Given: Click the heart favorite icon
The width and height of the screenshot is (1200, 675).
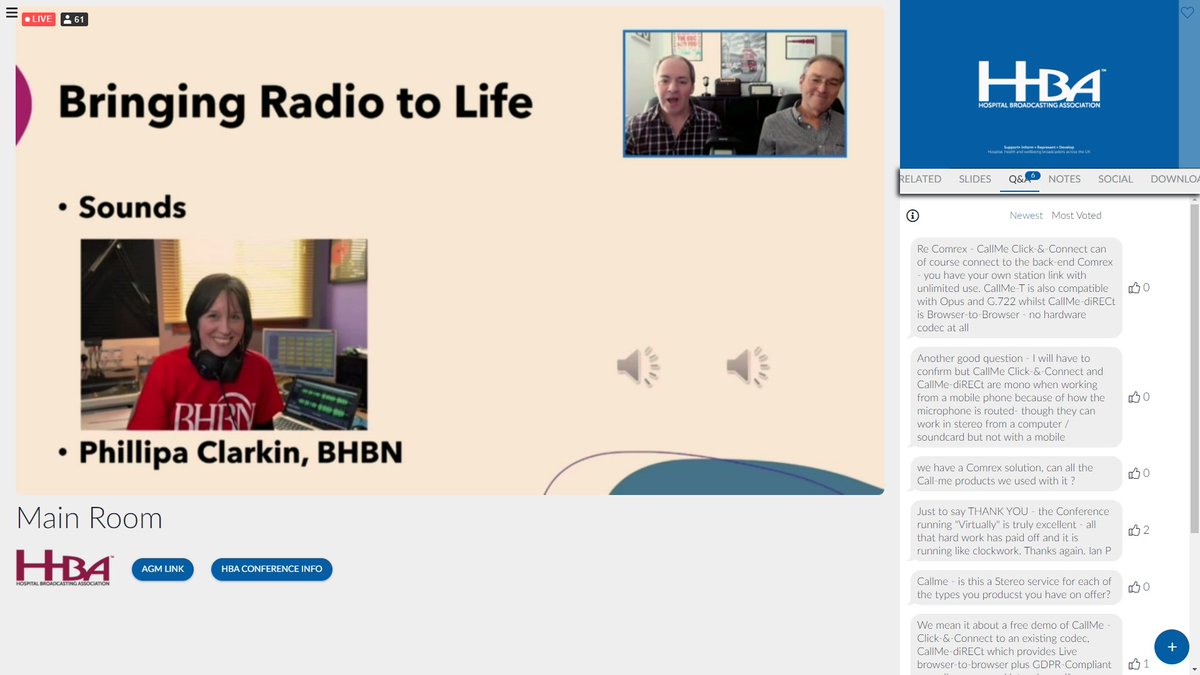Looking at the screenshot, I should [x=1187, y=13].
